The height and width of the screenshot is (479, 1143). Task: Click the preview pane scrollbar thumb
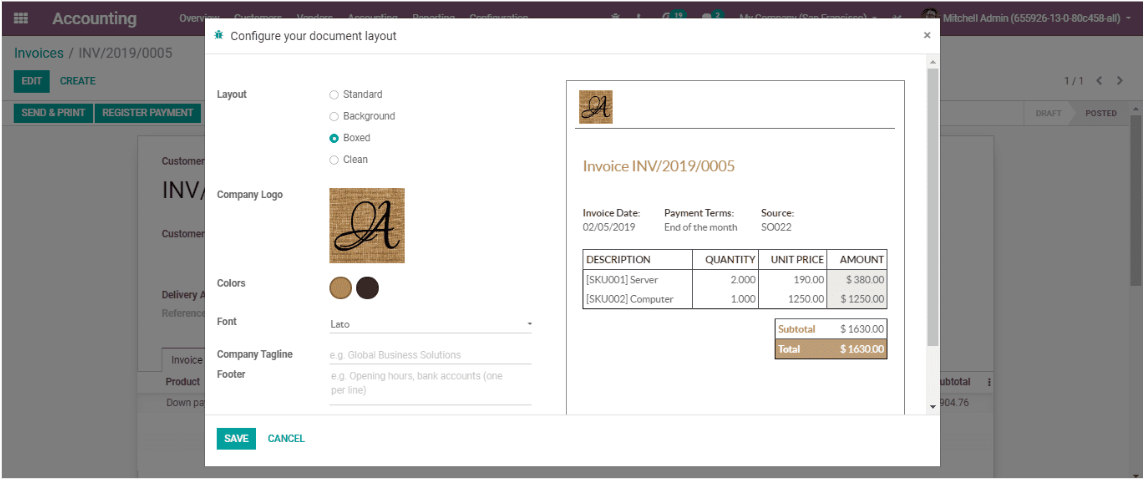coord(932,208)
